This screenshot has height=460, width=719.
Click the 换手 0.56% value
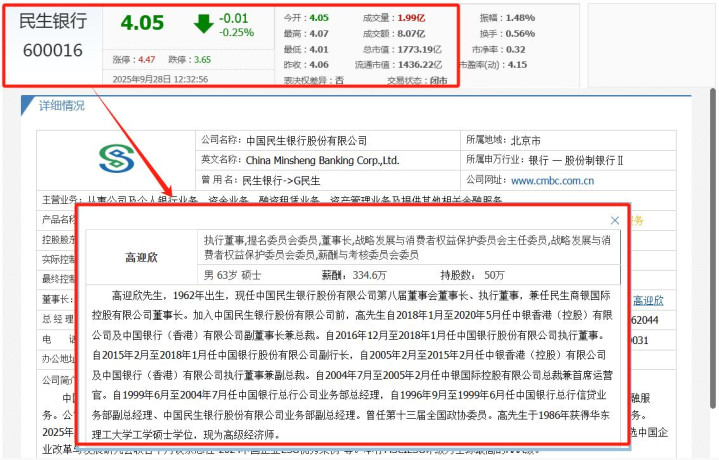pyautogui.click(x=520, y=33)
